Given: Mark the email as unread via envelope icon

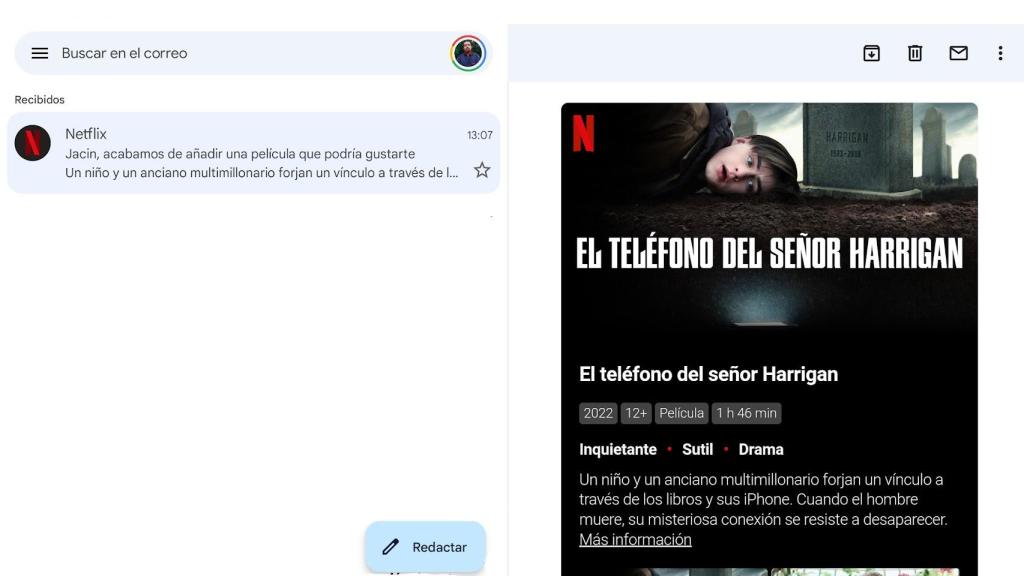Looking at the screenshot, I should pyautogui.click(x=958, y=53).
